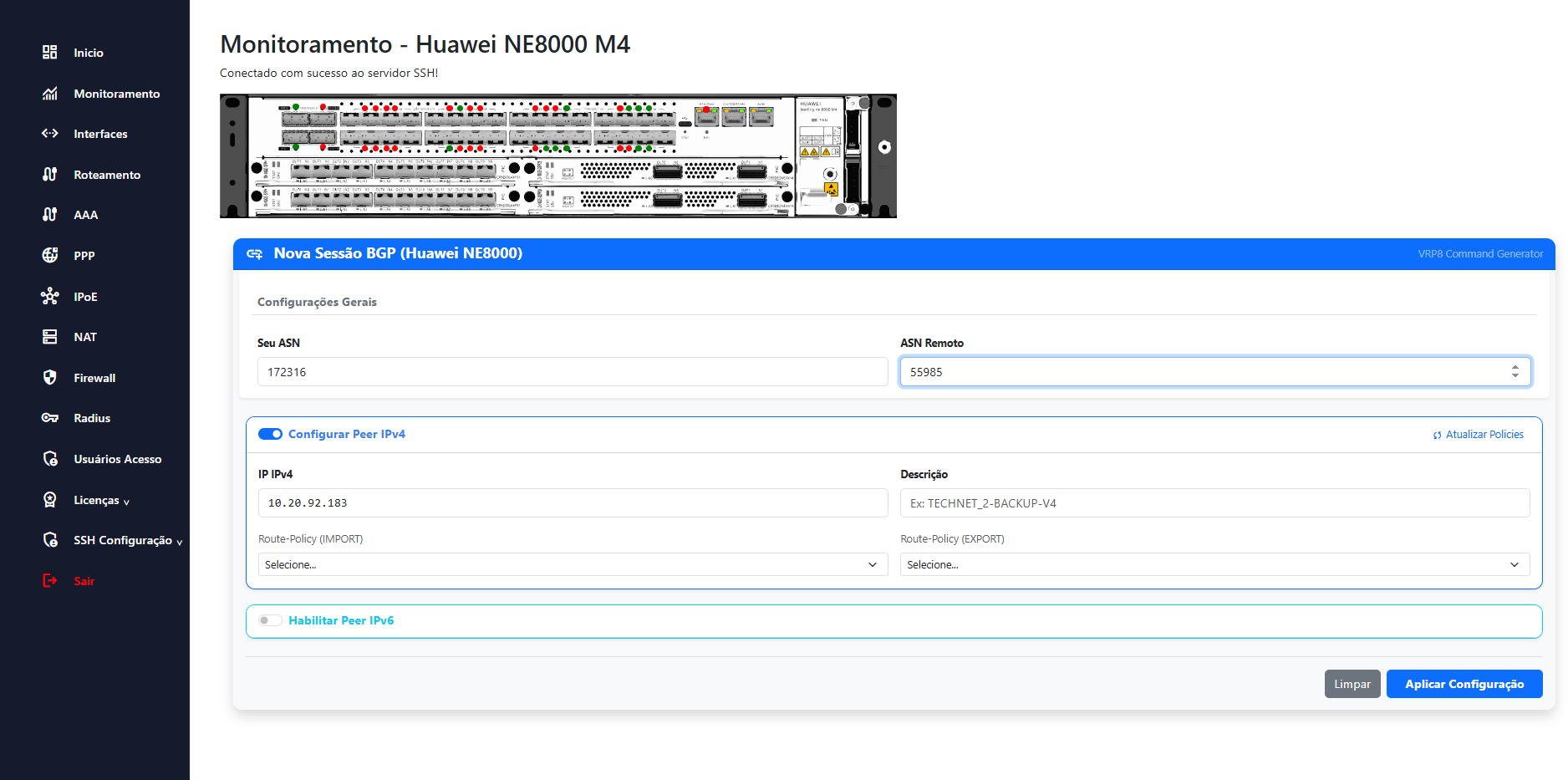Click the IPoE network hub icon
This screenshot has height=780, width=1568.
pyautogui.click(x=50, y=297)
